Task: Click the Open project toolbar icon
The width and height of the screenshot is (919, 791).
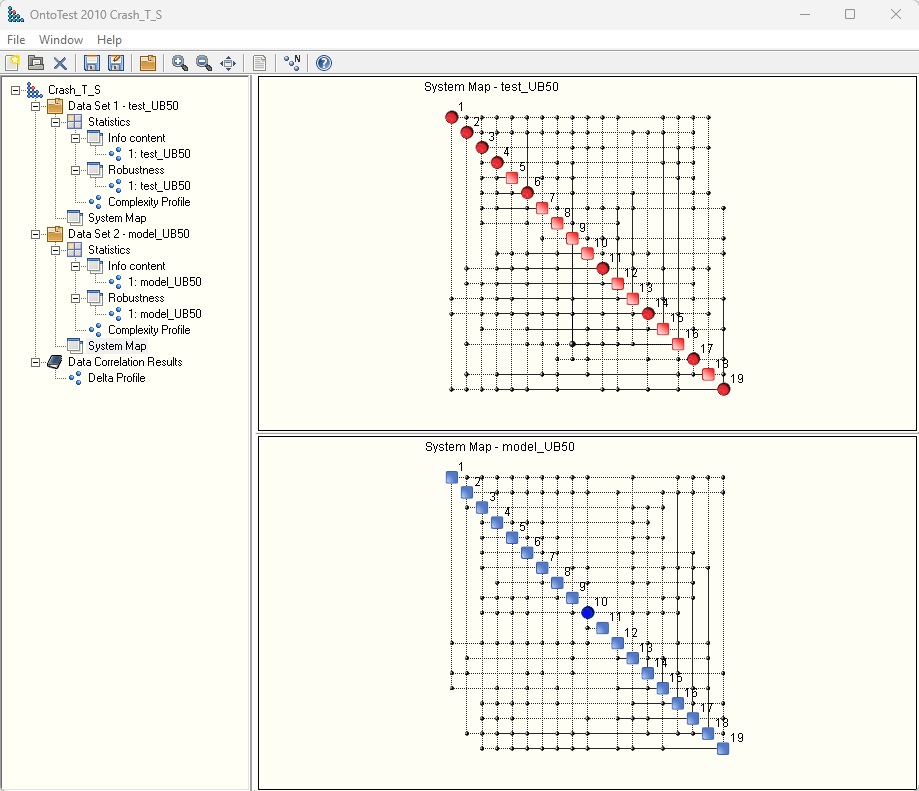Action: click(x=36, y=63)
